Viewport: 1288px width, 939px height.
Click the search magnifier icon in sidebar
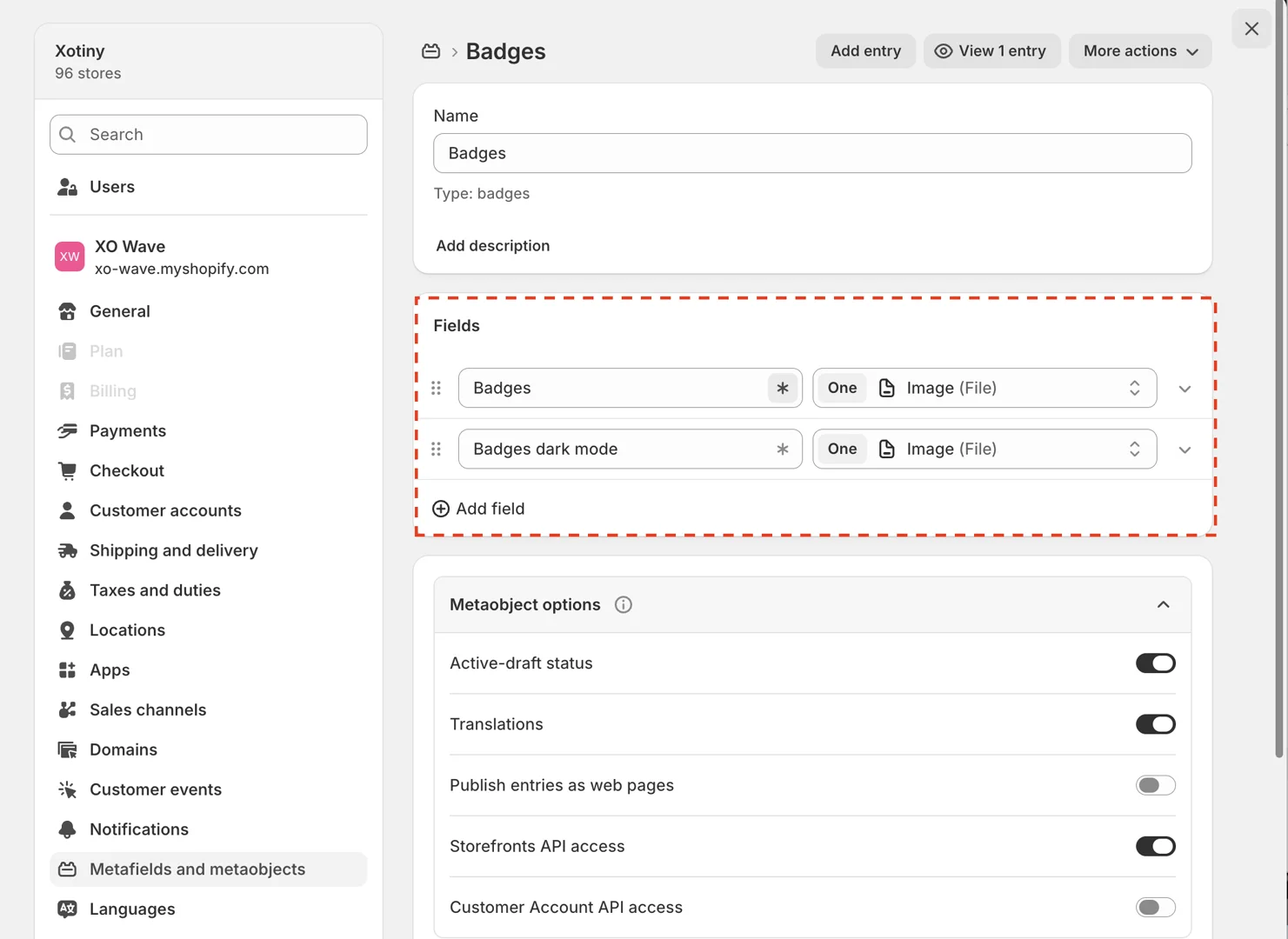coord(68,135)
